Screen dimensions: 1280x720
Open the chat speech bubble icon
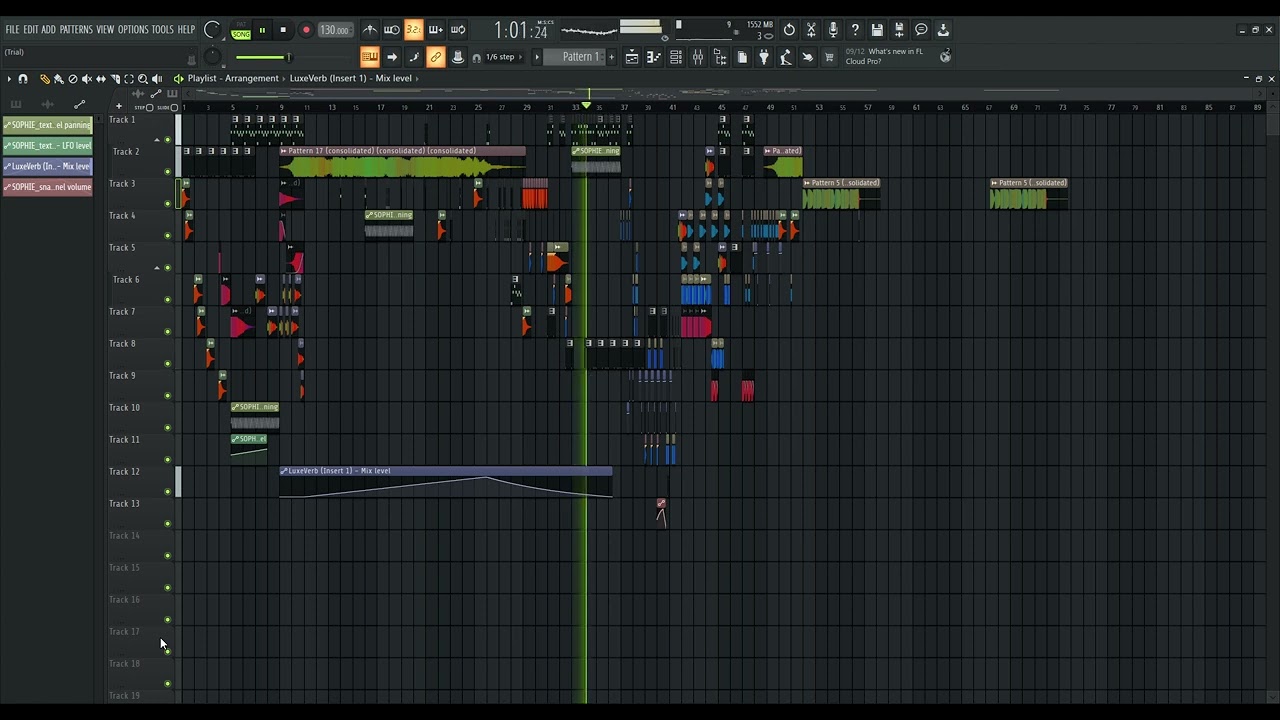921,30
